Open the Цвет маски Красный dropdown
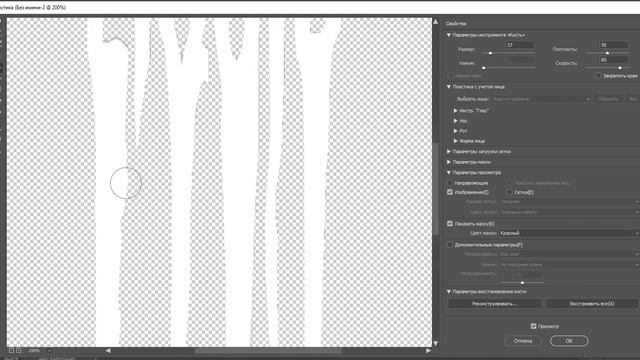The width and height of the screenshot is (640, 360). click(569, 233)
